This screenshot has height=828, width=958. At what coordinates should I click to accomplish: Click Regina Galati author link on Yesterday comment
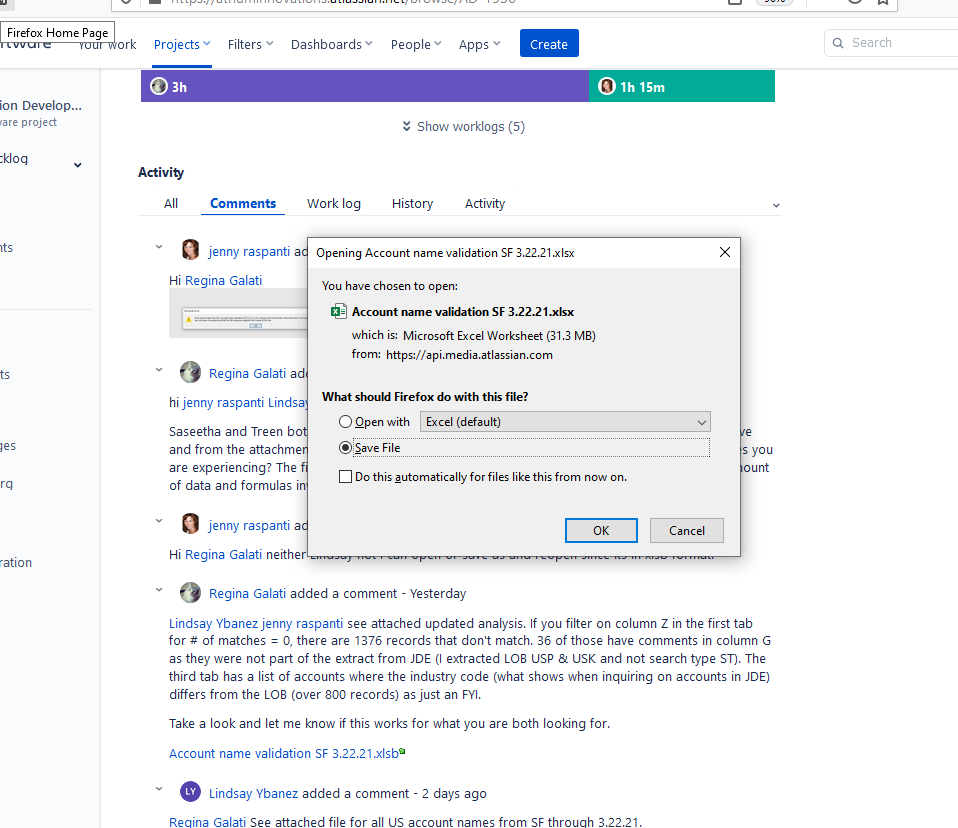(247, 593)
